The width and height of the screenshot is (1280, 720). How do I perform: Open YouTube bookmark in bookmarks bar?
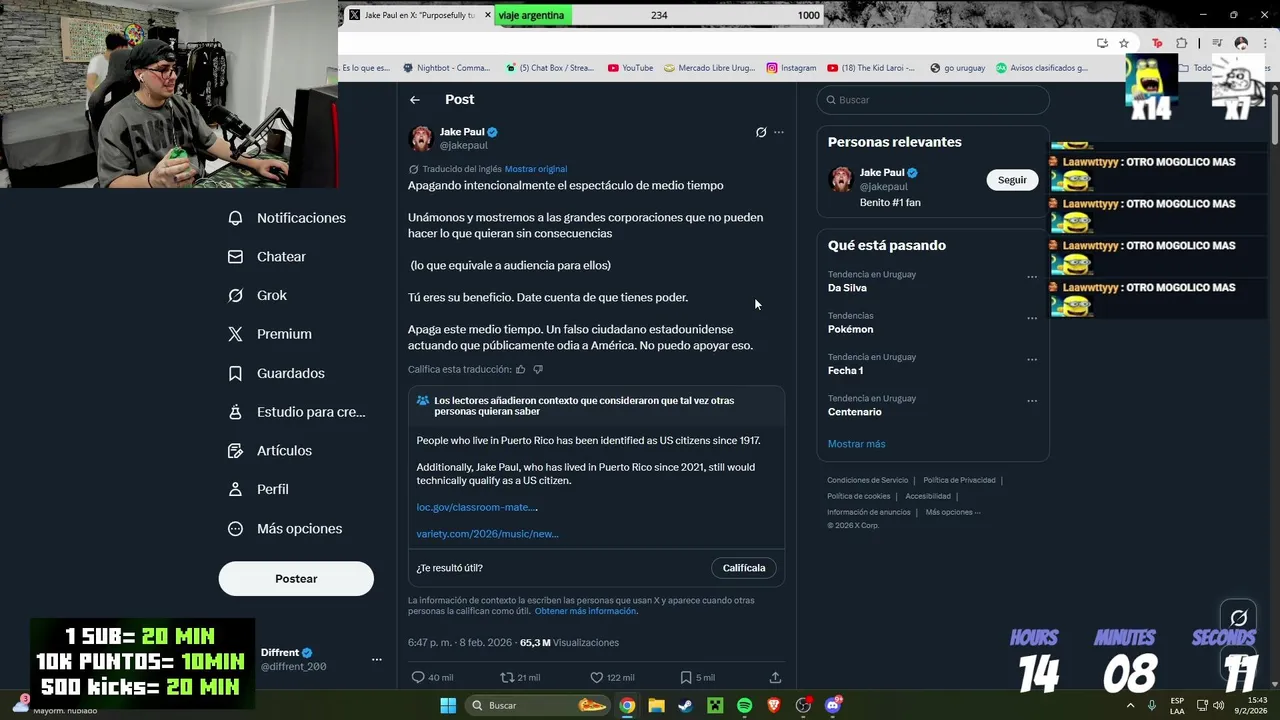pyautogui.click(x=630, y=68)
